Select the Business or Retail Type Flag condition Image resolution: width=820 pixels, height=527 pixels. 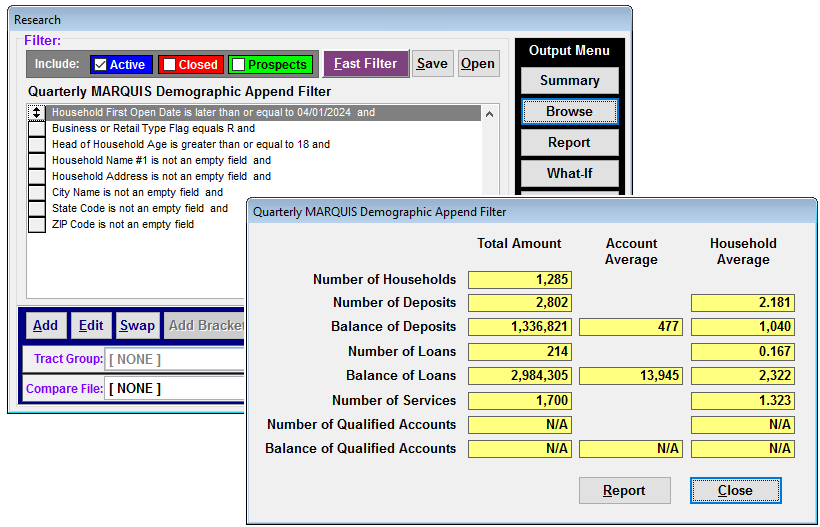pyautogui.click(x=153, y=128)
